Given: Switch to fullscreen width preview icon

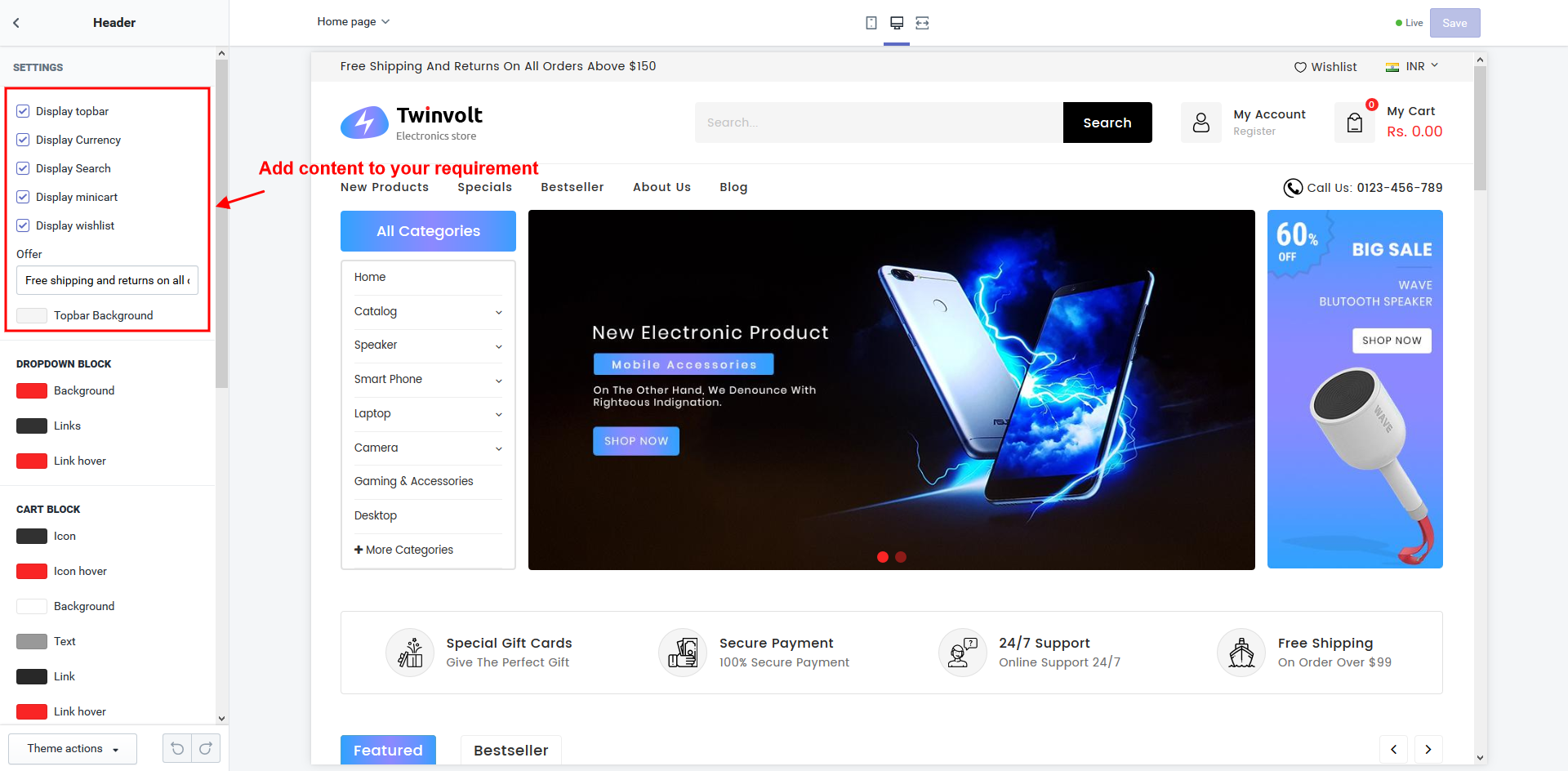Looking at the screenshot, I should pyautogui.click(x=922, y=23).
